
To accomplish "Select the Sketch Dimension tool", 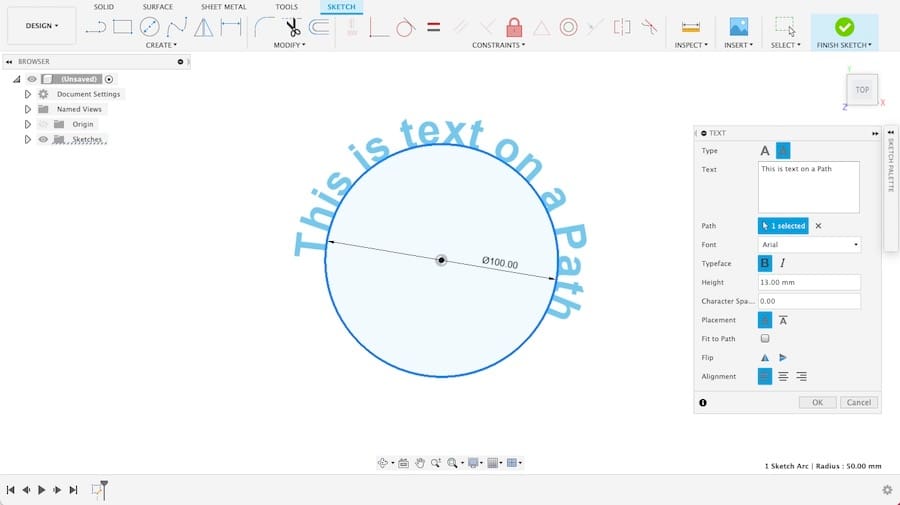I will [231, 27].
